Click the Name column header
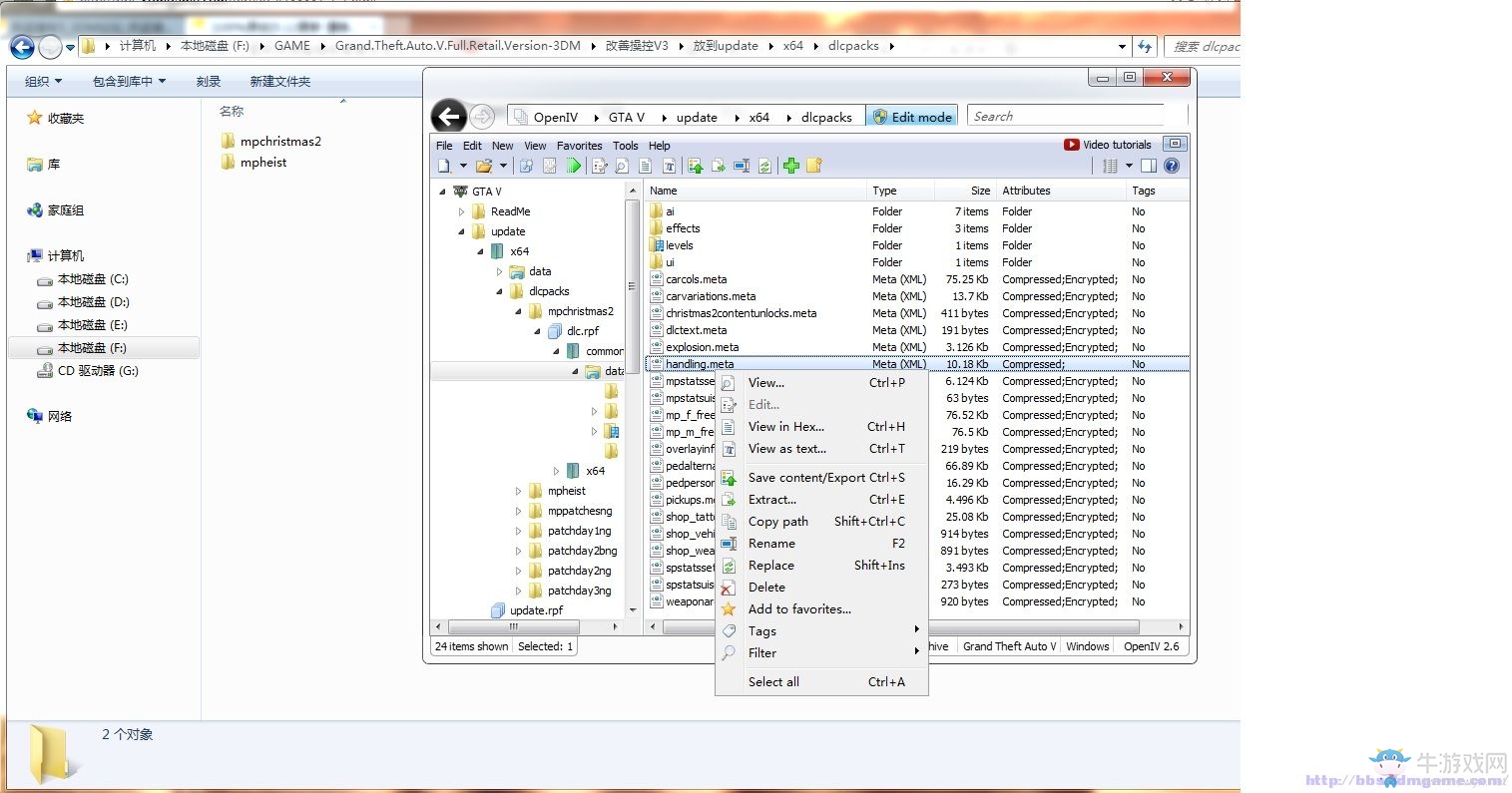 click(756, 191)
